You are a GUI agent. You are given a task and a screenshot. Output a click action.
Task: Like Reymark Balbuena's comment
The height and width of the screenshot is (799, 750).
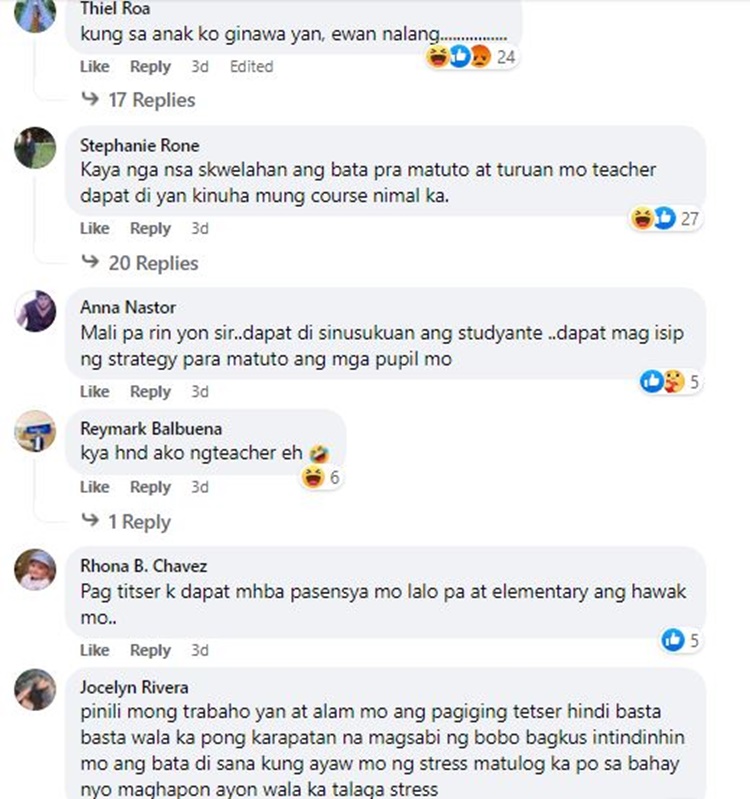[x=94, y=487]
